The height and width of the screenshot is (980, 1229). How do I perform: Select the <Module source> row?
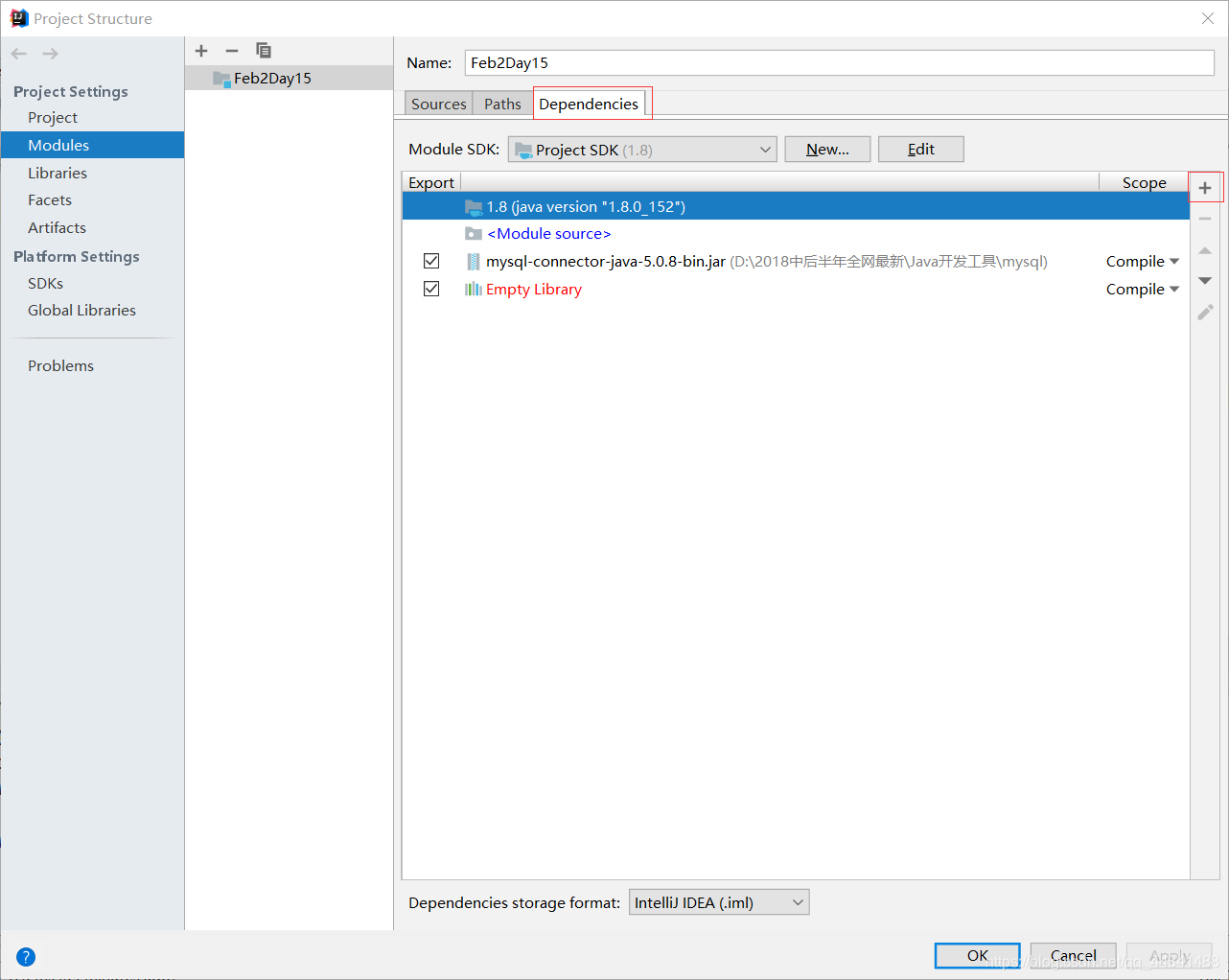[795, 234]
